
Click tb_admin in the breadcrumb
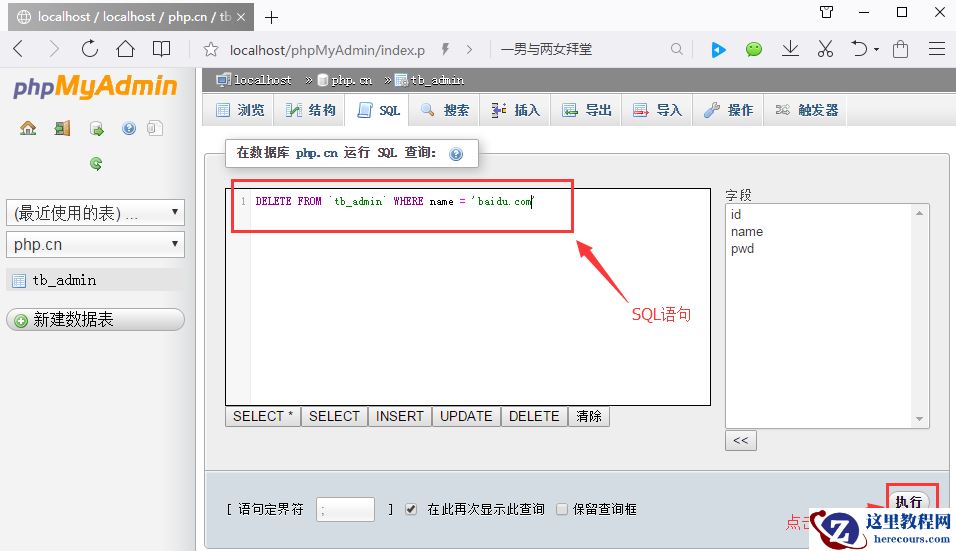437,80
